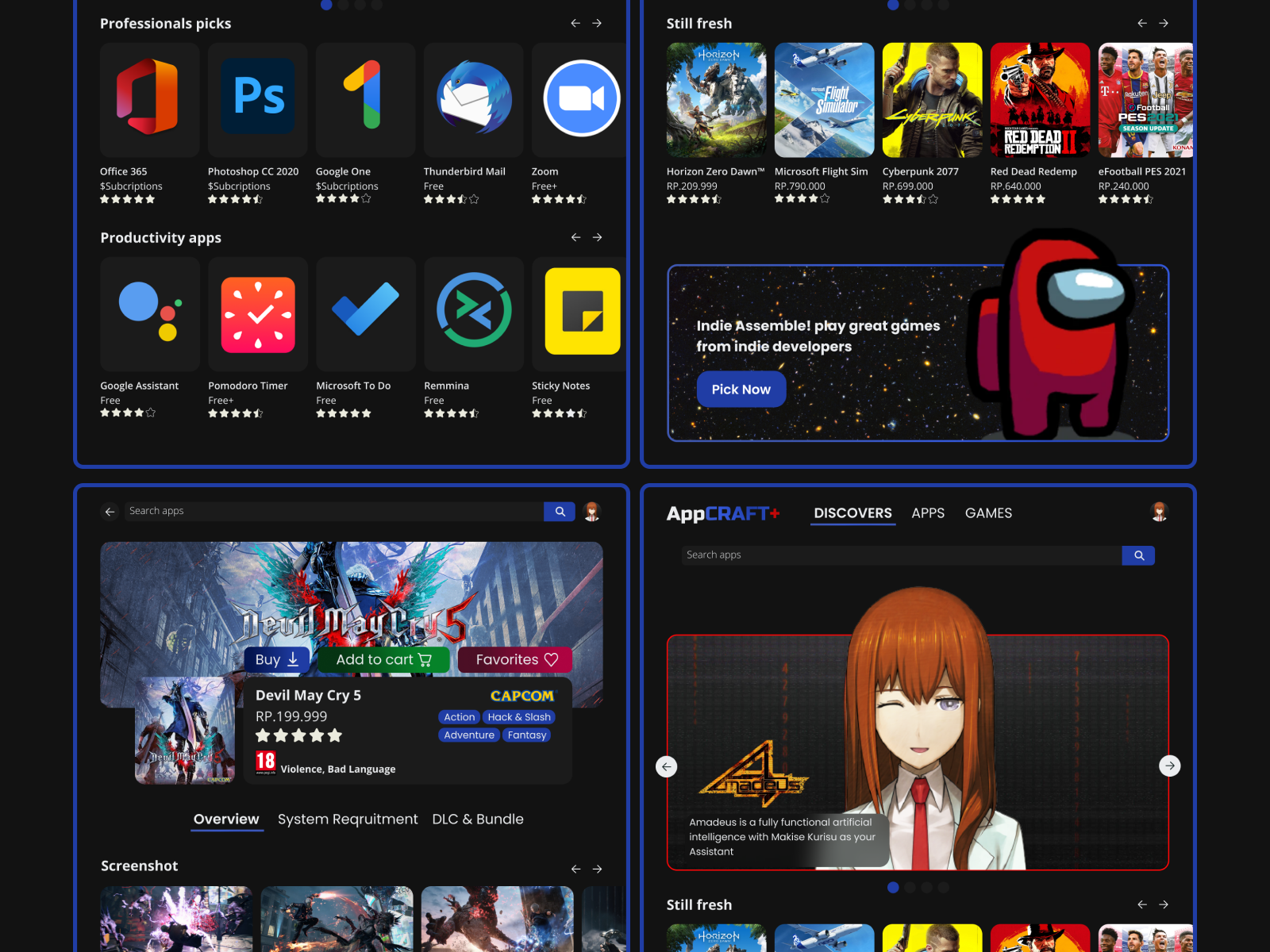Show previous Amadeus banner slide
Screen dimensions: 1270x952
(x=667, y=766)
